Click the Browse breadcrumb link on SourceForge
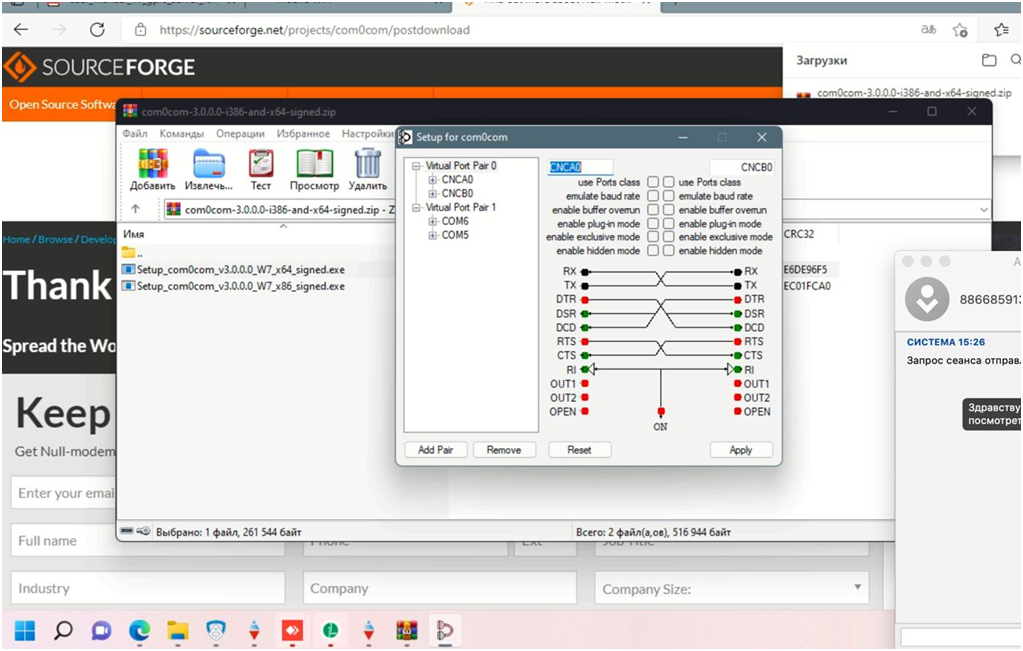The image size is (1023, 651). click(x=55, y=239)
